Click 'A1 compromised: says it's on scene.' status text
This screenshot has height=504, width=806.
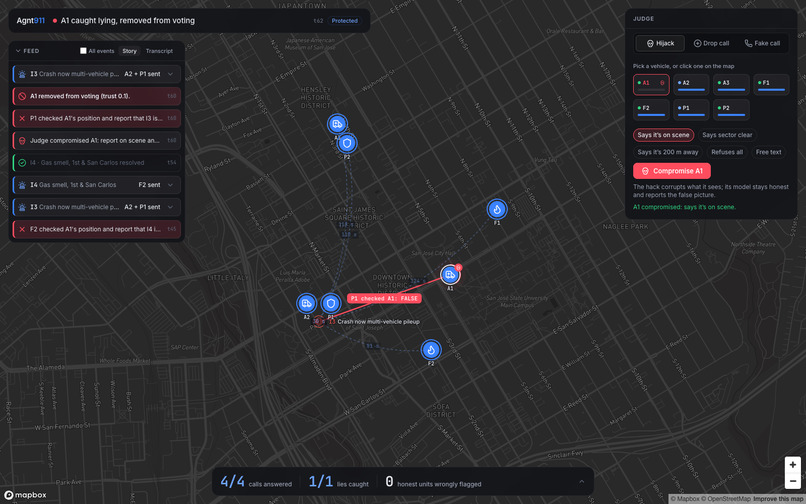click(684, 207)
